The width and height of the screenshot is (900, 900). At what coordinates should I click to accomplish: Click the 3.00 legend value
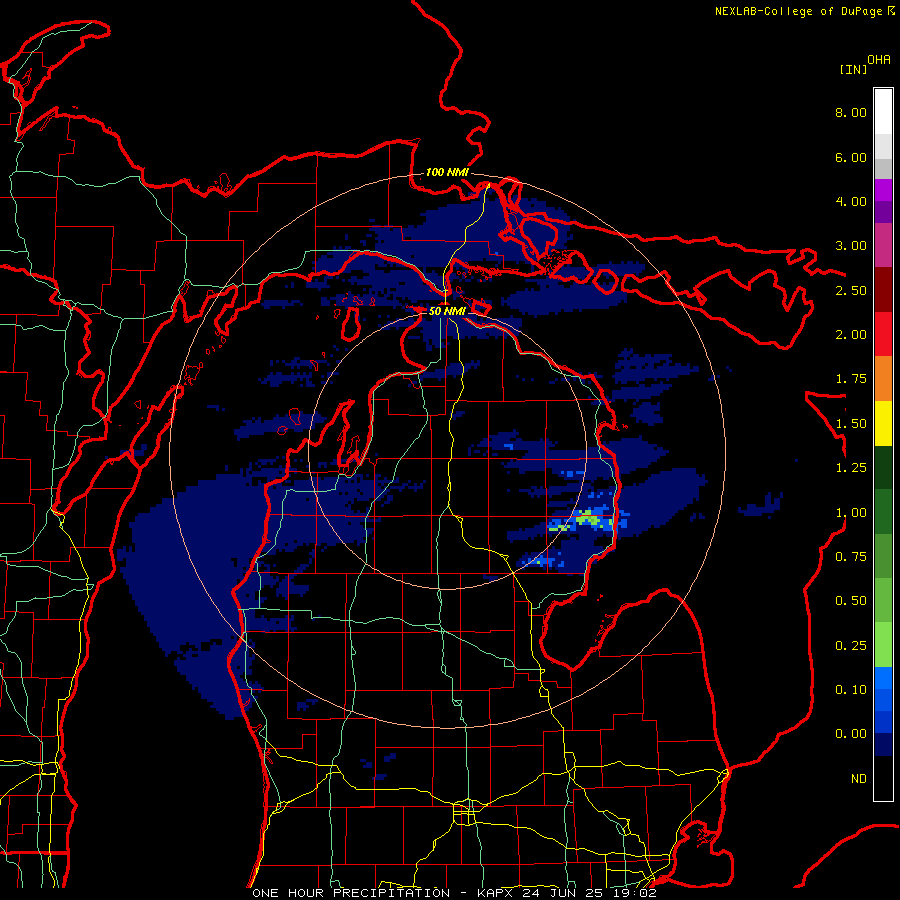click(x=851, y=246)
